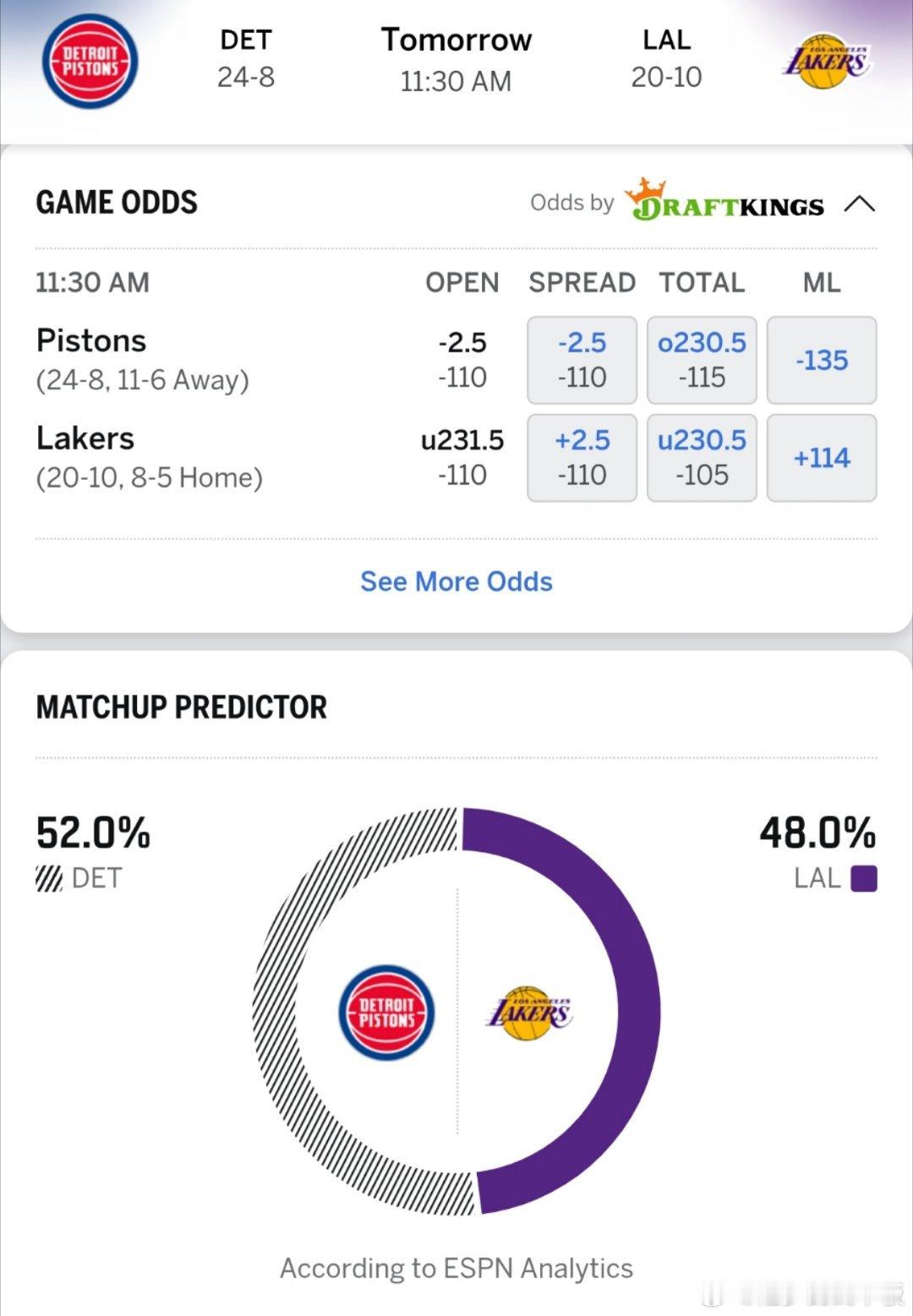Click the Tomorrow game time header
The height and width of the screenshot is (1316, 913).
(456, 39)
